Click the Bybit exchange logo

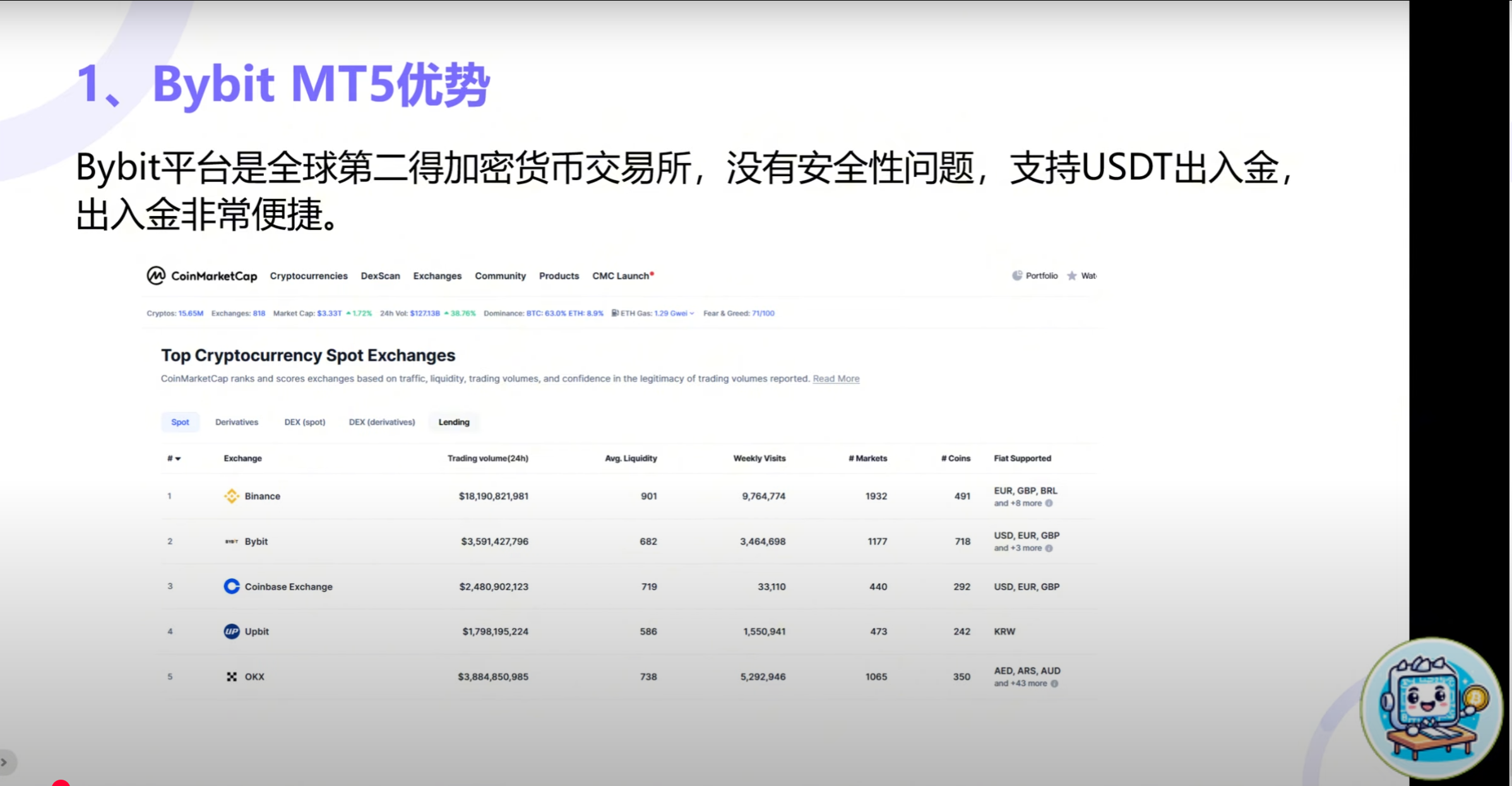[x=232, y=542]
